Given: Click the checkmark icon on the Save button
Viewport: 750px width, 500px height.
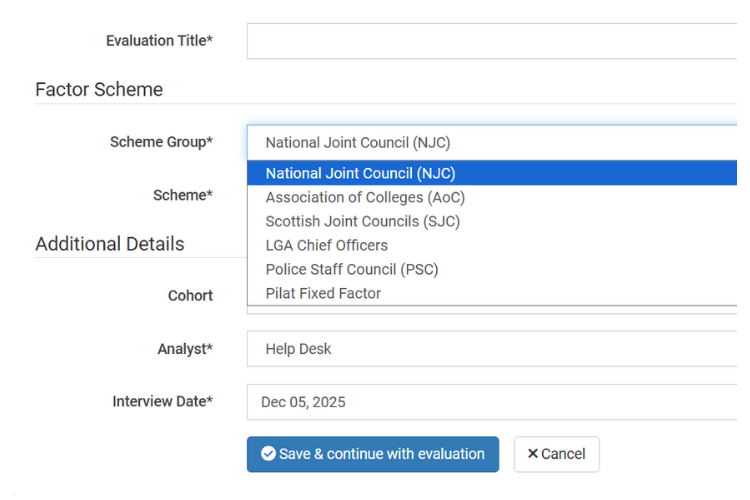Looking at the screenshot, I should pyautogui.click(x=268, y=454).
